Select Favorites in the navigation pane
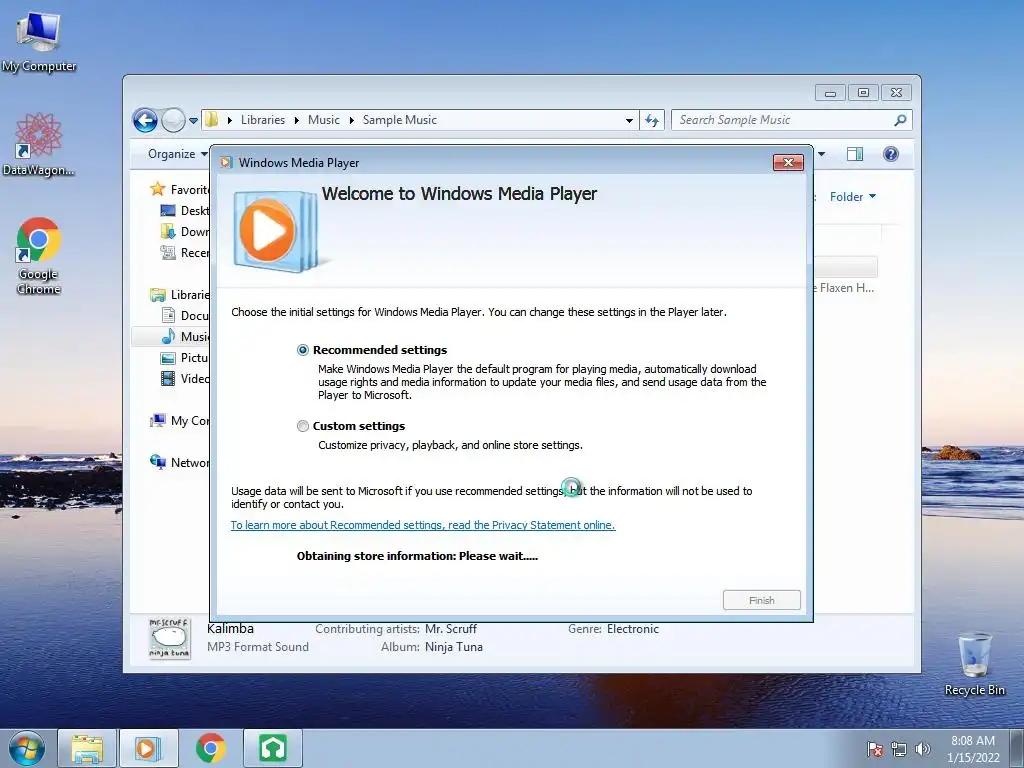1024x768 pixels. coord(179,189)
